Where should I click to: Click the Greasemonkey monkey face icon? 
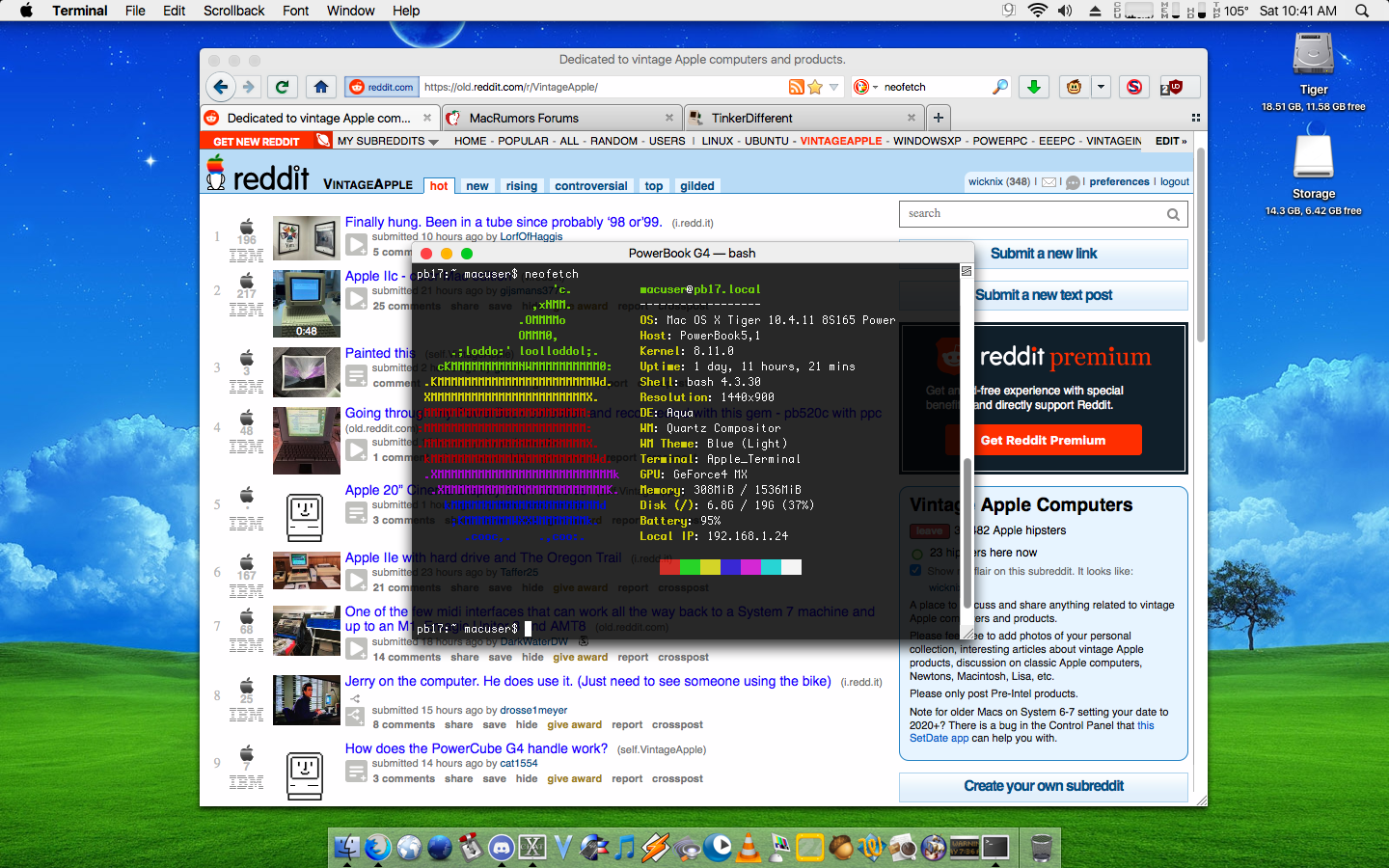[x=1074, y=87]
